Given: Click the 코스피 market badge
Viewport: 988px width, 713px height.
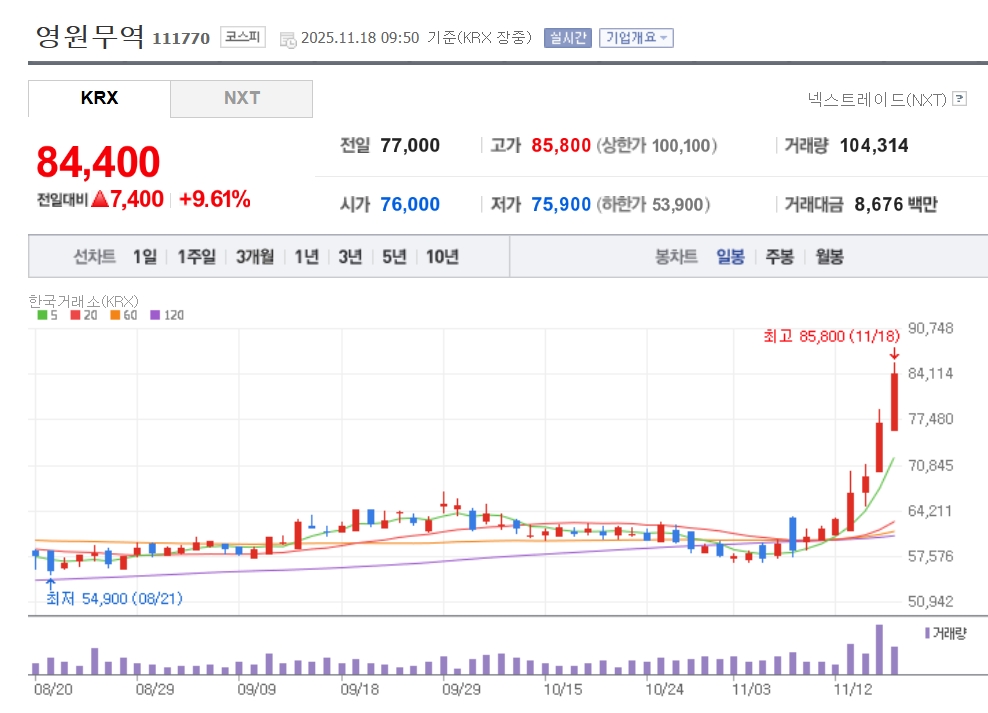Looking at the screenshot, I should pyautogui.click(x=243, y=38).
